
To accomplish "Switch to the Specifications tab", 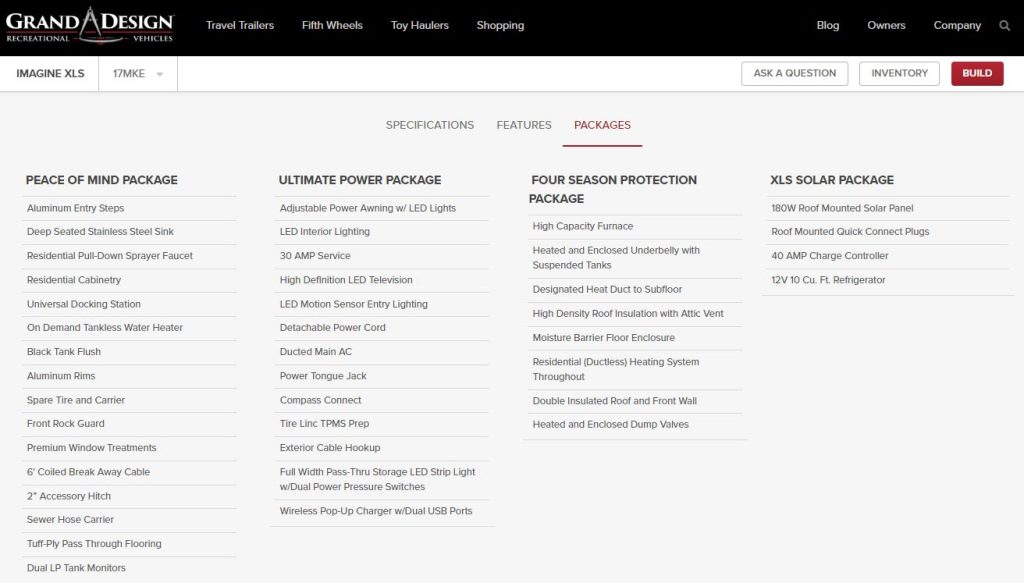I will point(430,125).
